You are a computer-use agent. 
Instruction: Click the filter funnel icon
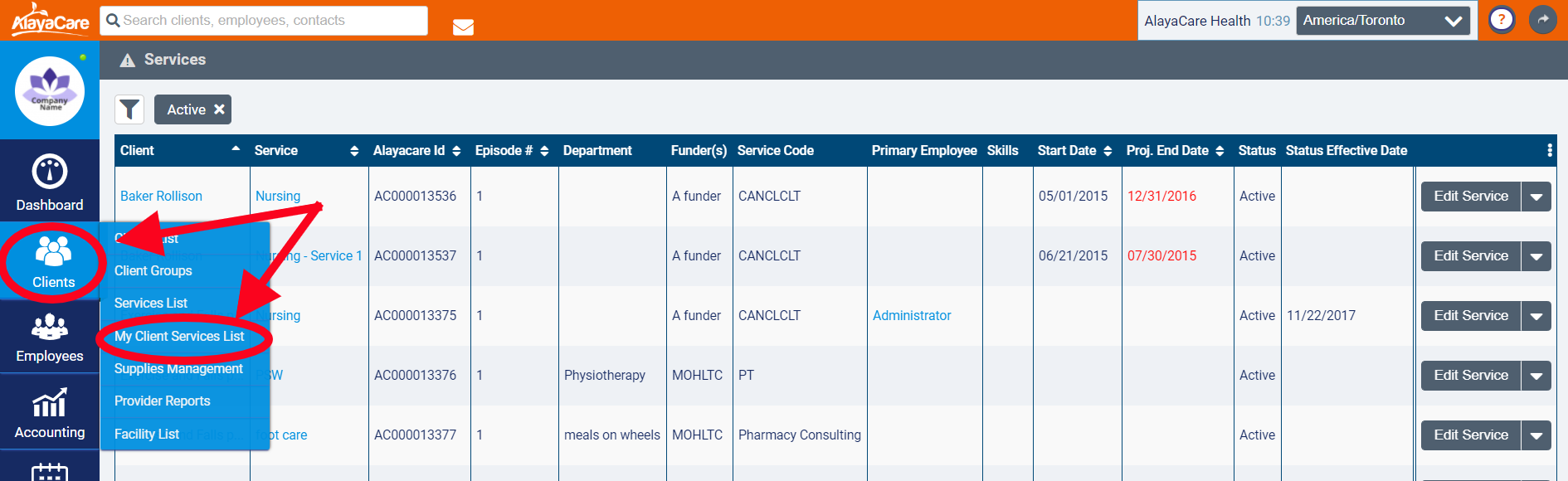(129, 109)
